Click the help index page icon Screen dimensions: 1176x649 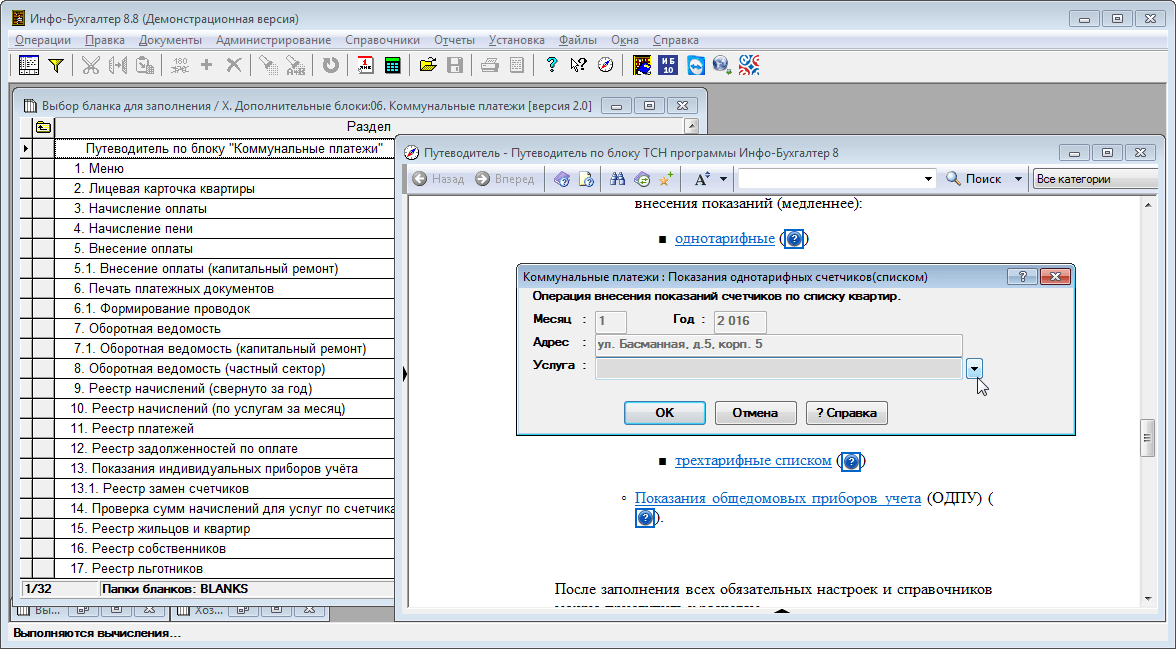[x=586, y=179]
